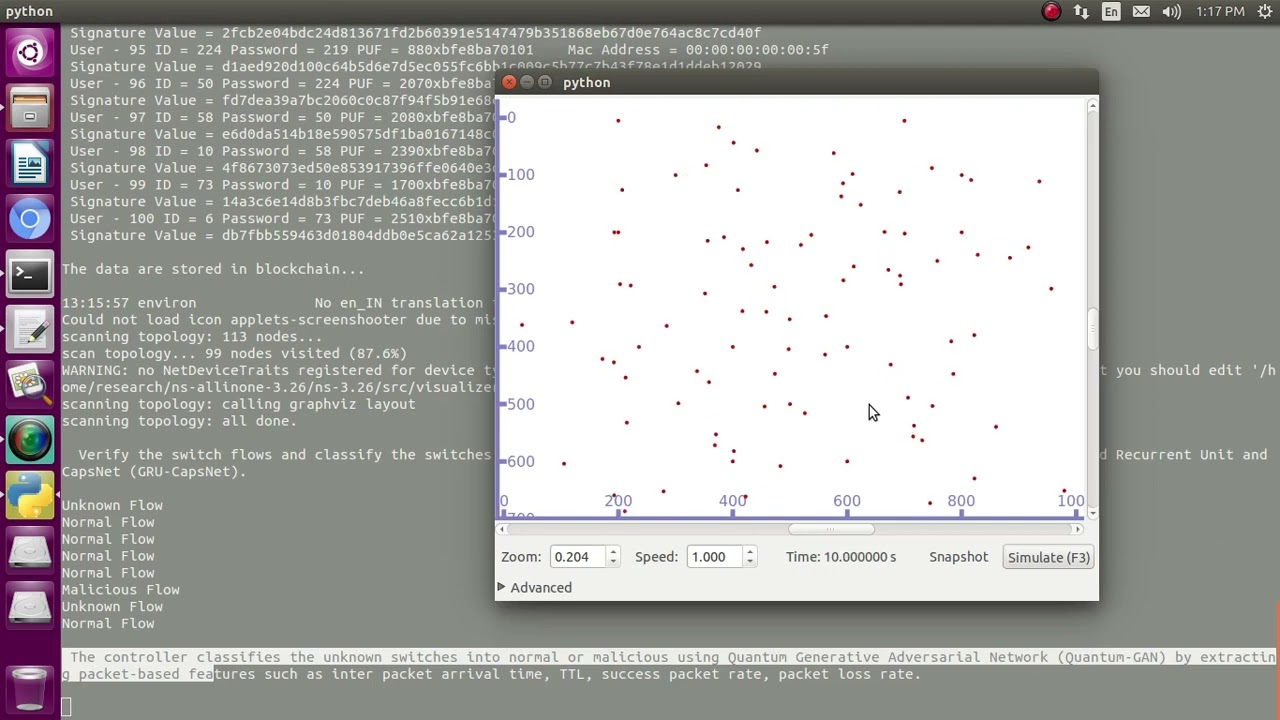Click the red recording indicator in the top panel

point(1051,11)
